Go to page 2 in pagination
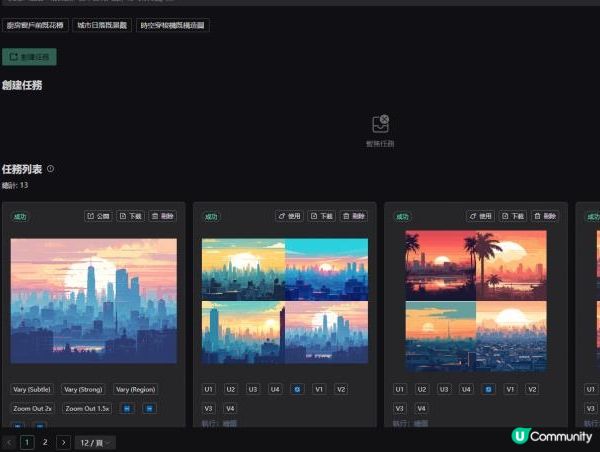Image resolution: width=600 pixels, height=452 pixels. (x=45, y=442)
